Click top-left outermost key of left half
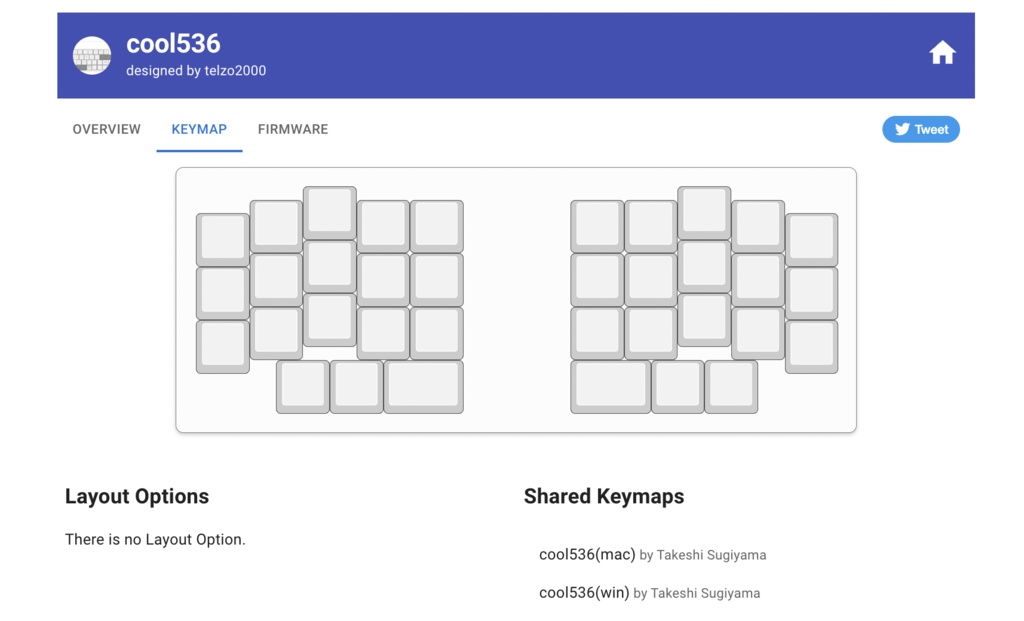Image resolution: width=1024 pixels, height=621 pixels. [223, 239]
